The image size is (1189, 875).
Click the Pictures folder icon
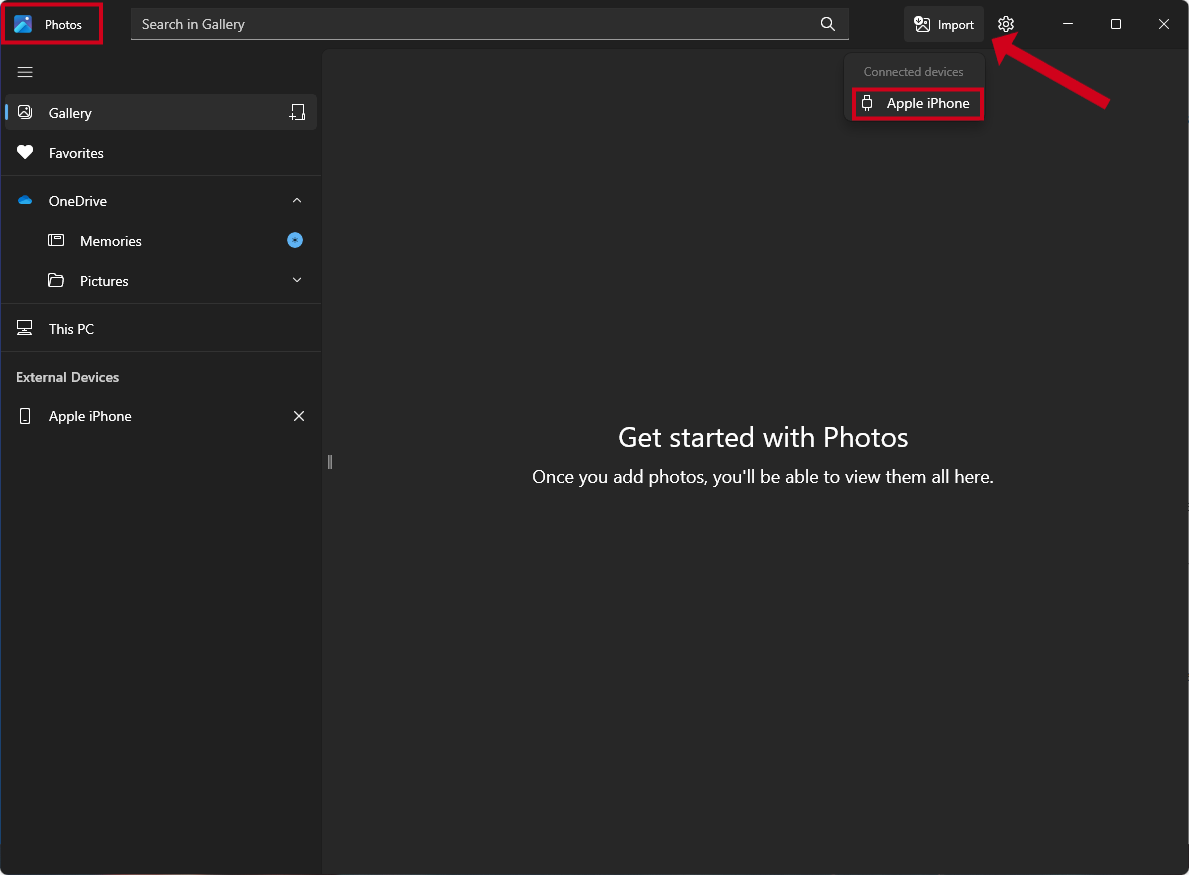pos(56,281)
